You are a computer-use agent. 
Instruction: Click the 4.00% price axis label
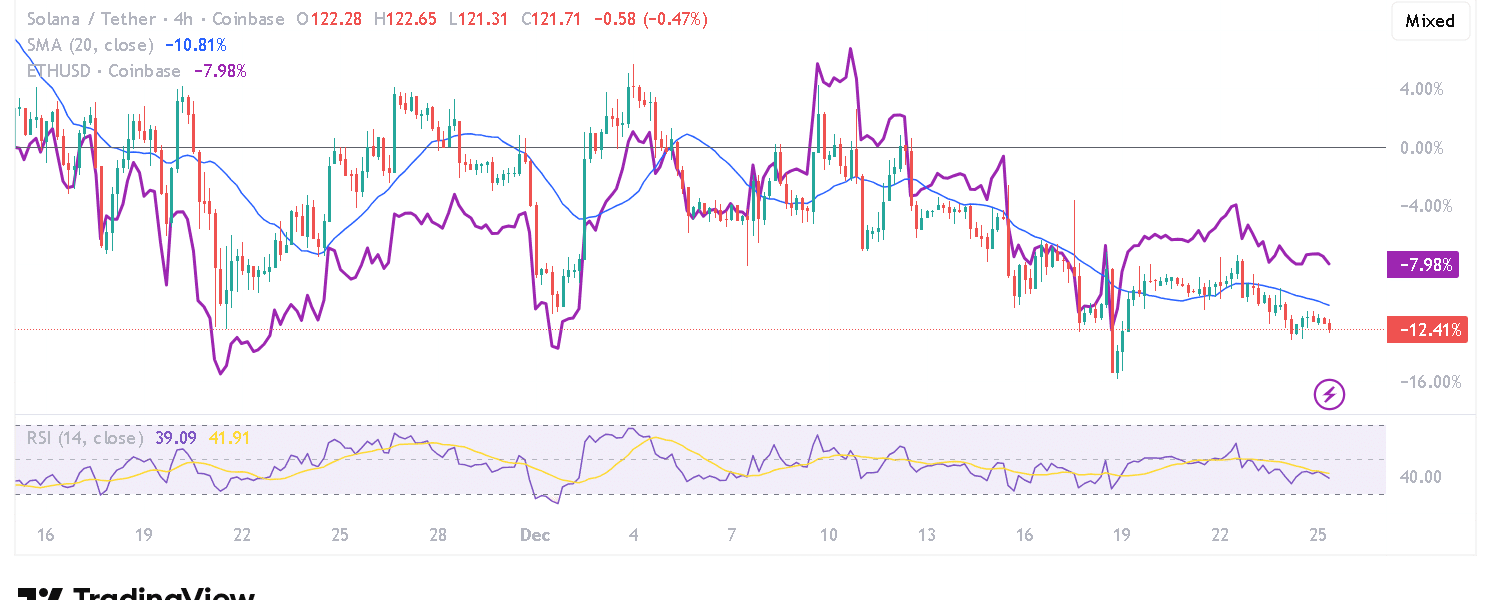[x=1421, y=89]
